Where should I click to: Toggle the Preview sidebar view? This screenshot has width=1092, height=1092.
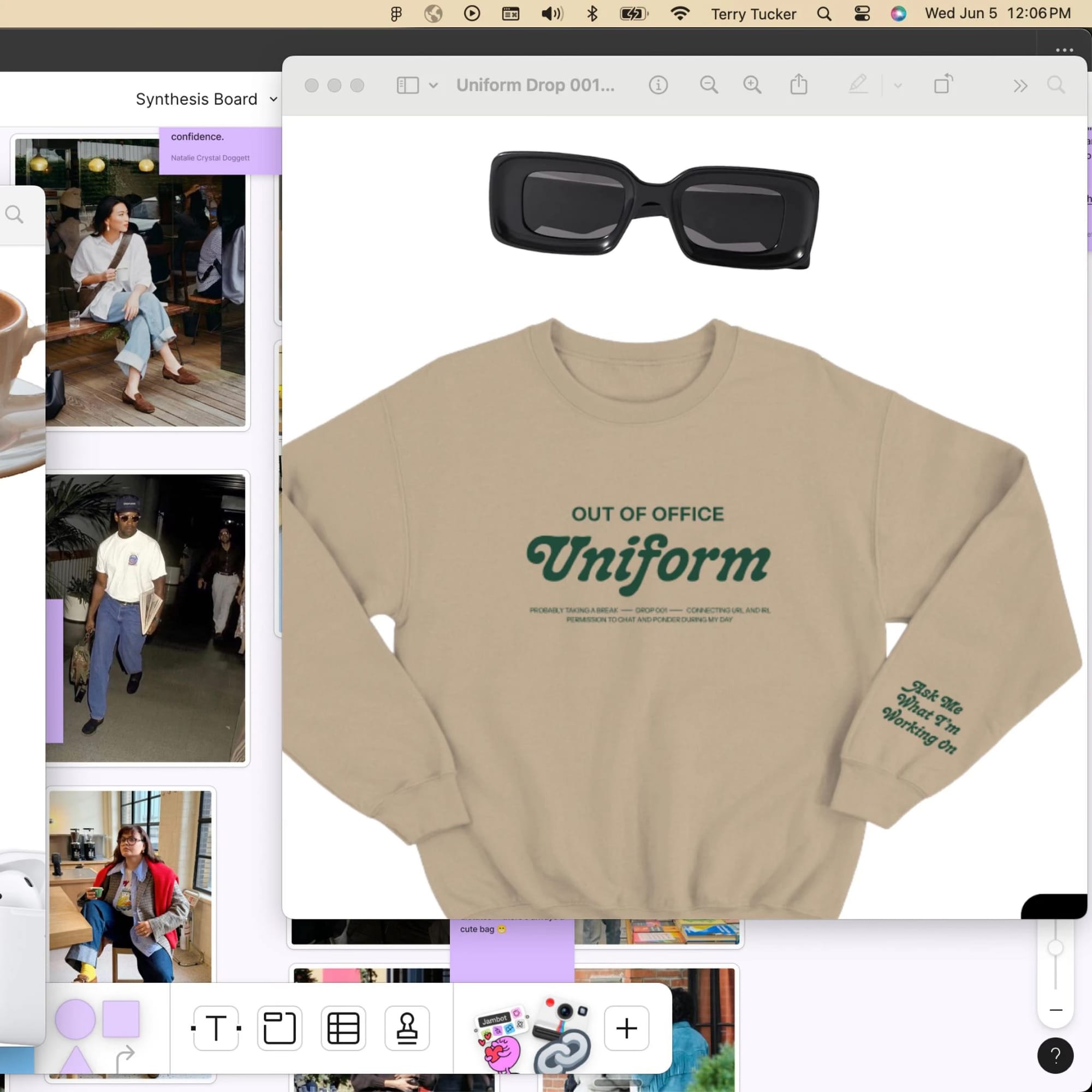click(x=407, y=85)
